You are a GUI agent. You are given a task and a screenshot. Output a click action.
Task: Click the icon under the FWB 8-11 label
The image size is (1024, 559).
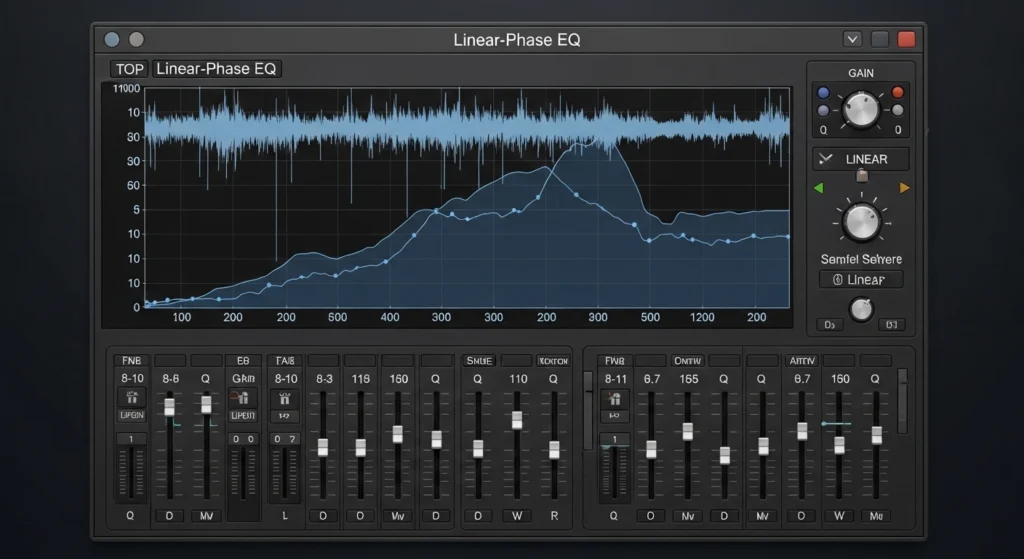tap(615, 398)
